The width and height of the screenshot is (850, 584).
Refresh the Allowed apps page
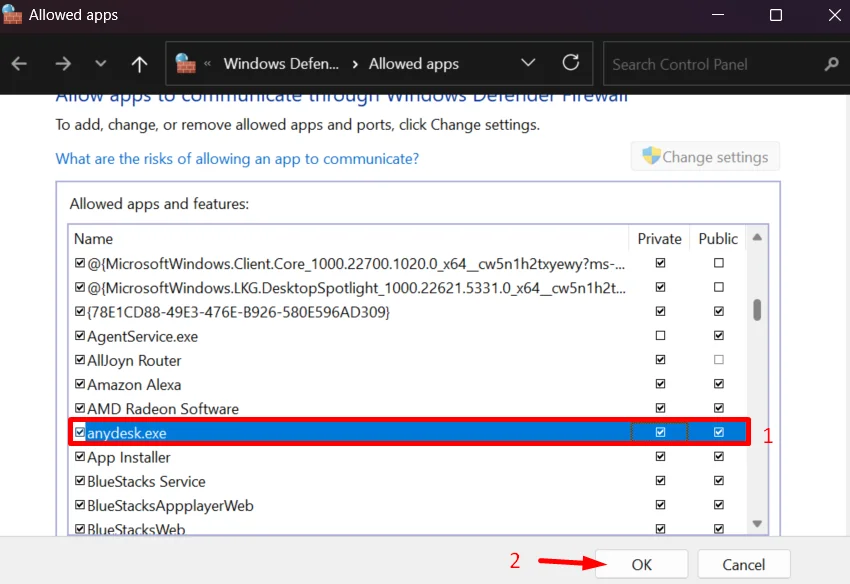[571, 63]
